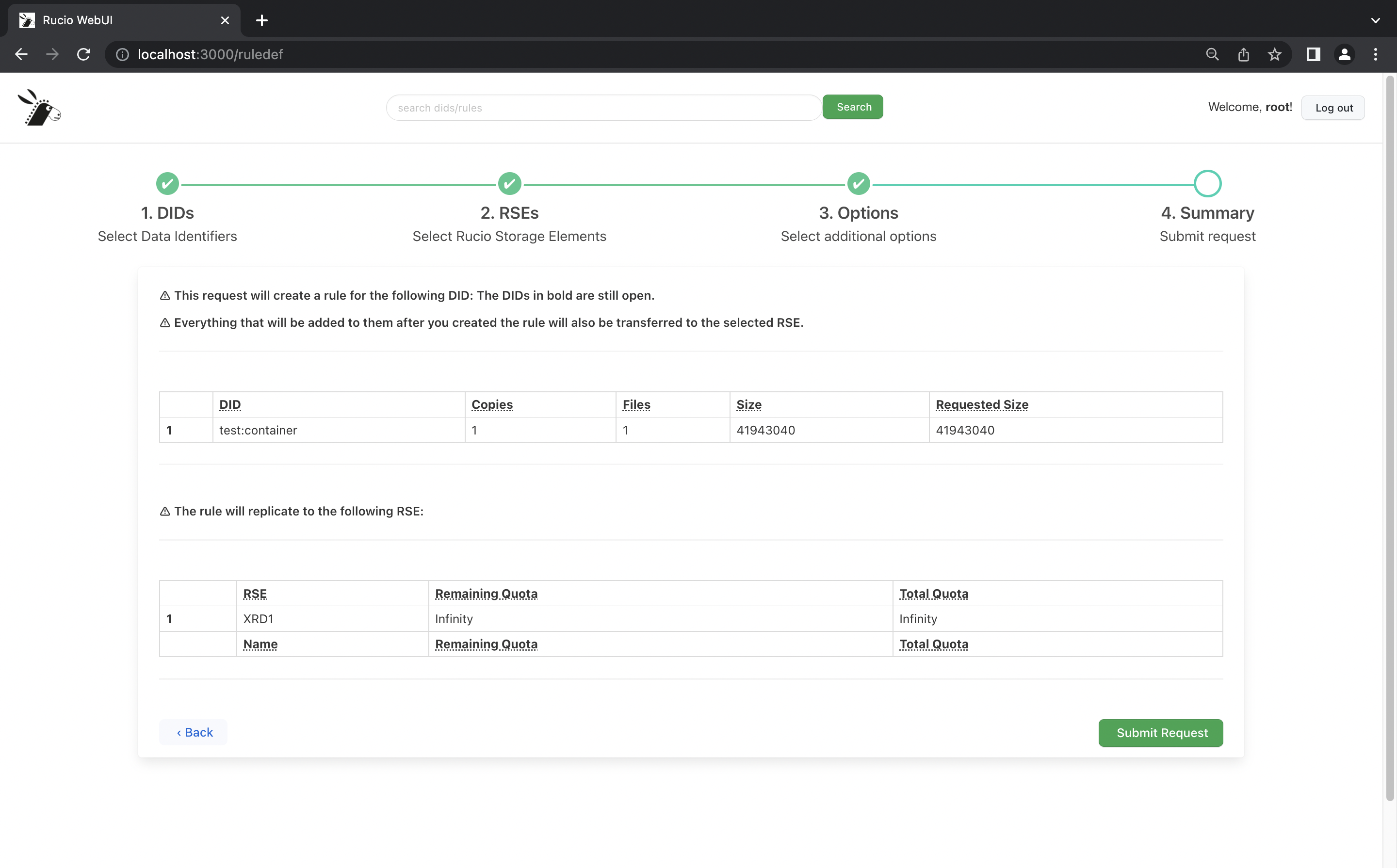Reload the page with refresh icon
1397x868 pixels.
click(84, 54)
